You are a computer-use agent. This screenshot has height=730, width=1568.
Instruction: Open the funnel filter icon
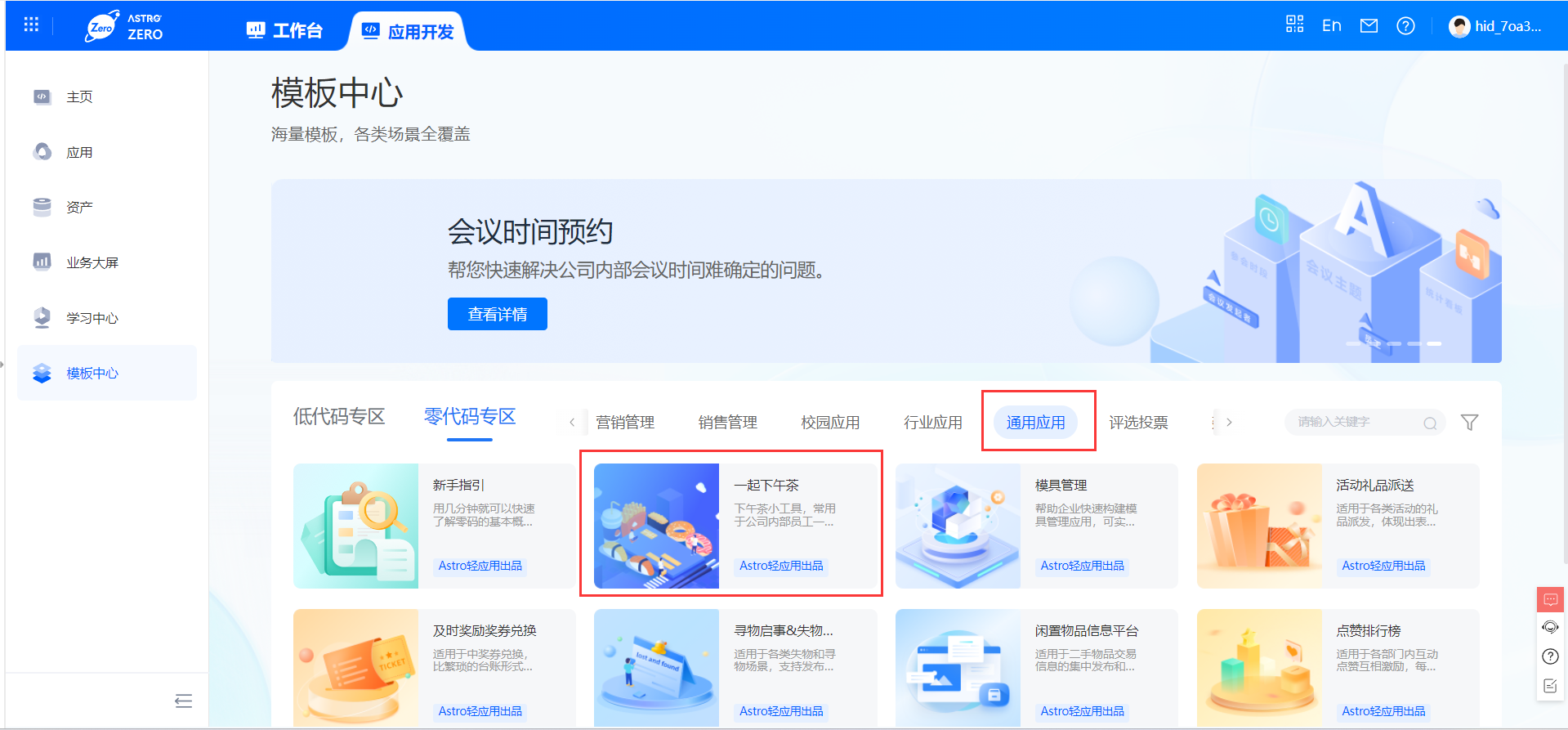[1469, 423]
